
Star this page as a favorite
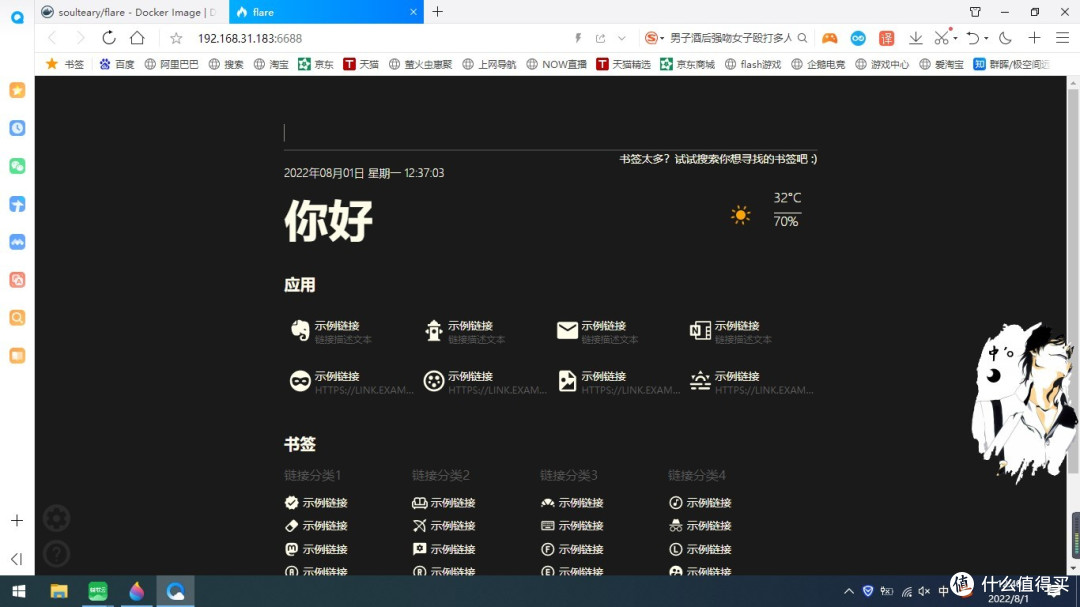point(176,39)
